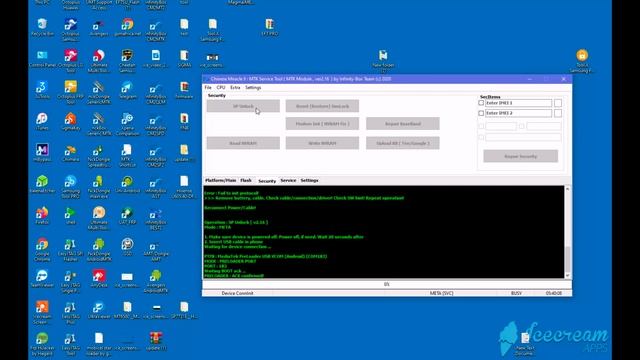This screenshot has width=640, height=360.
Task: Launch AnyDesk desktop shortcut
Action: click(x=99, y=278)
